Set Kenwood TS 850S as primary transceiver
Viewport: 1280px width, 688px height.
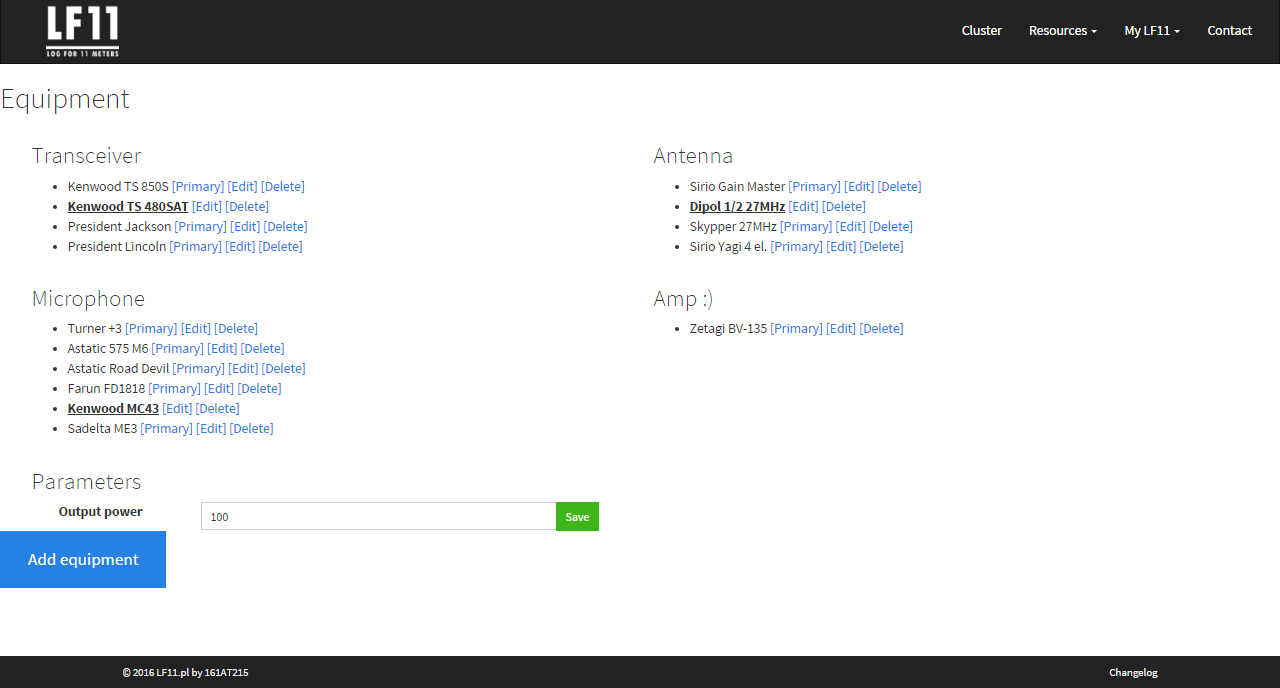pos(198,187)
